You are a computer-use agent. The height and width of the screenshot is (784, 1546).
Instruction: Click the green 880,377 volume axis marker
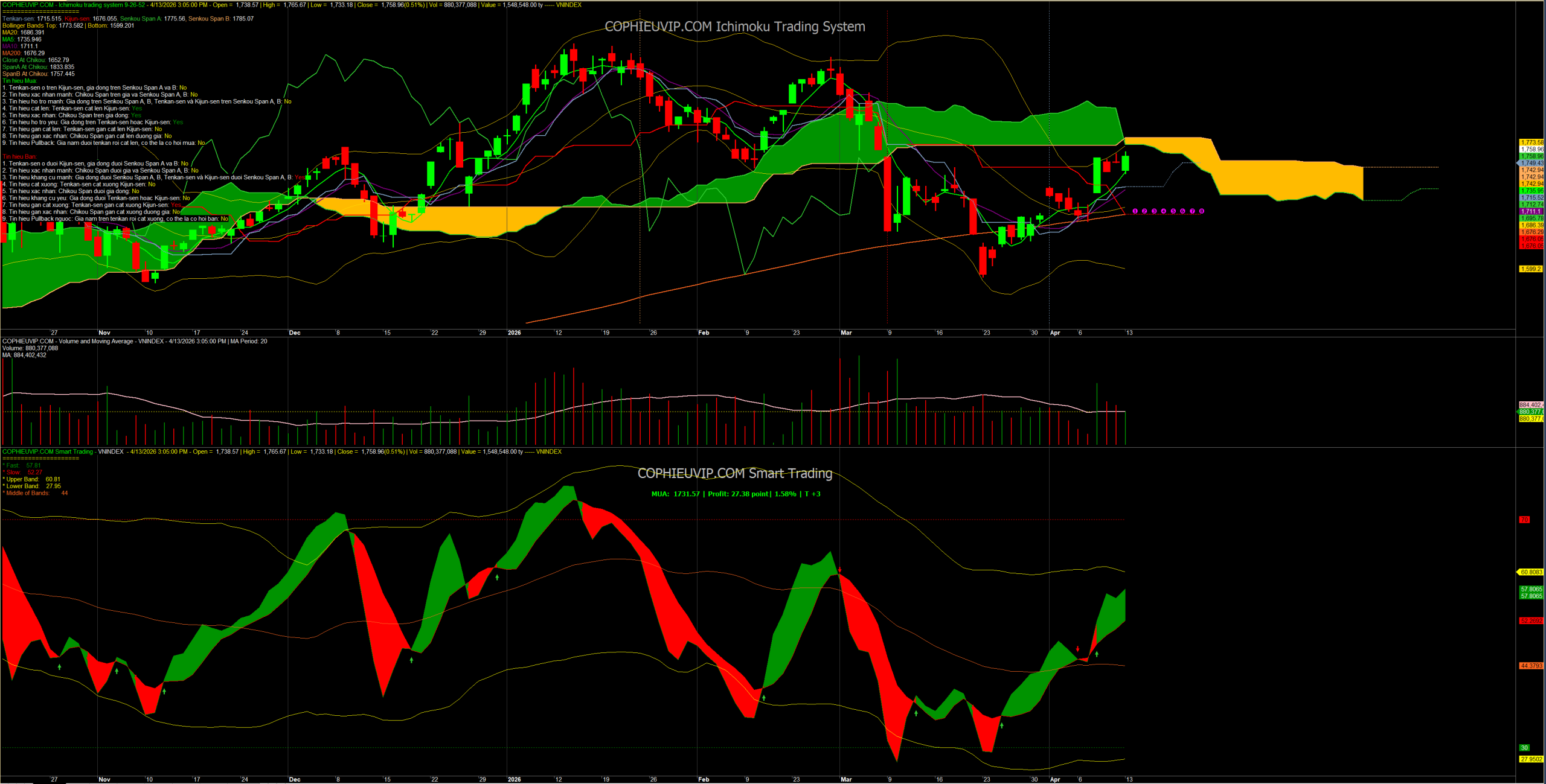pos(1531,412)
